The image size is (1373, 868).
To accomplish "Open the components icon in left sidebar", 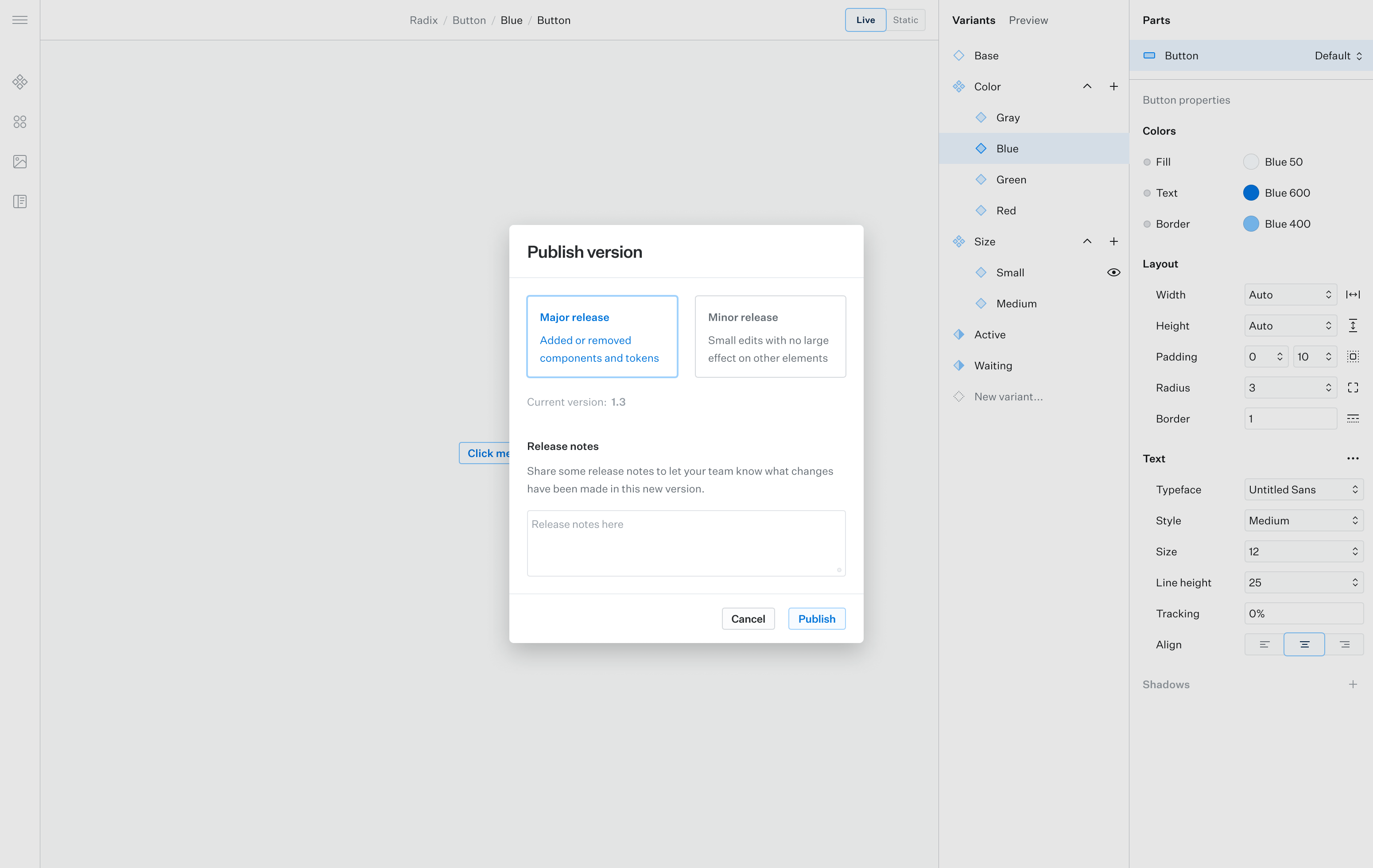I will coord(20,82).
